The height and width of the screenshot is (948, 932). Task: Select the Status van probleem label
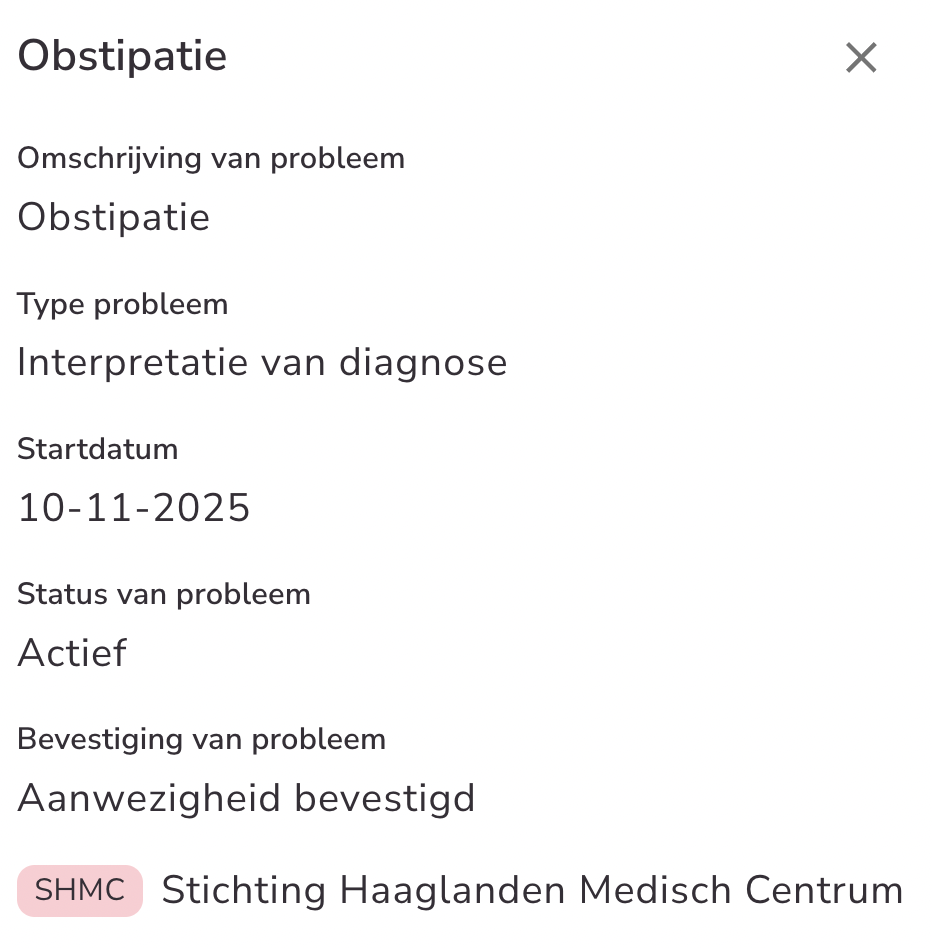tap(164, 594)
